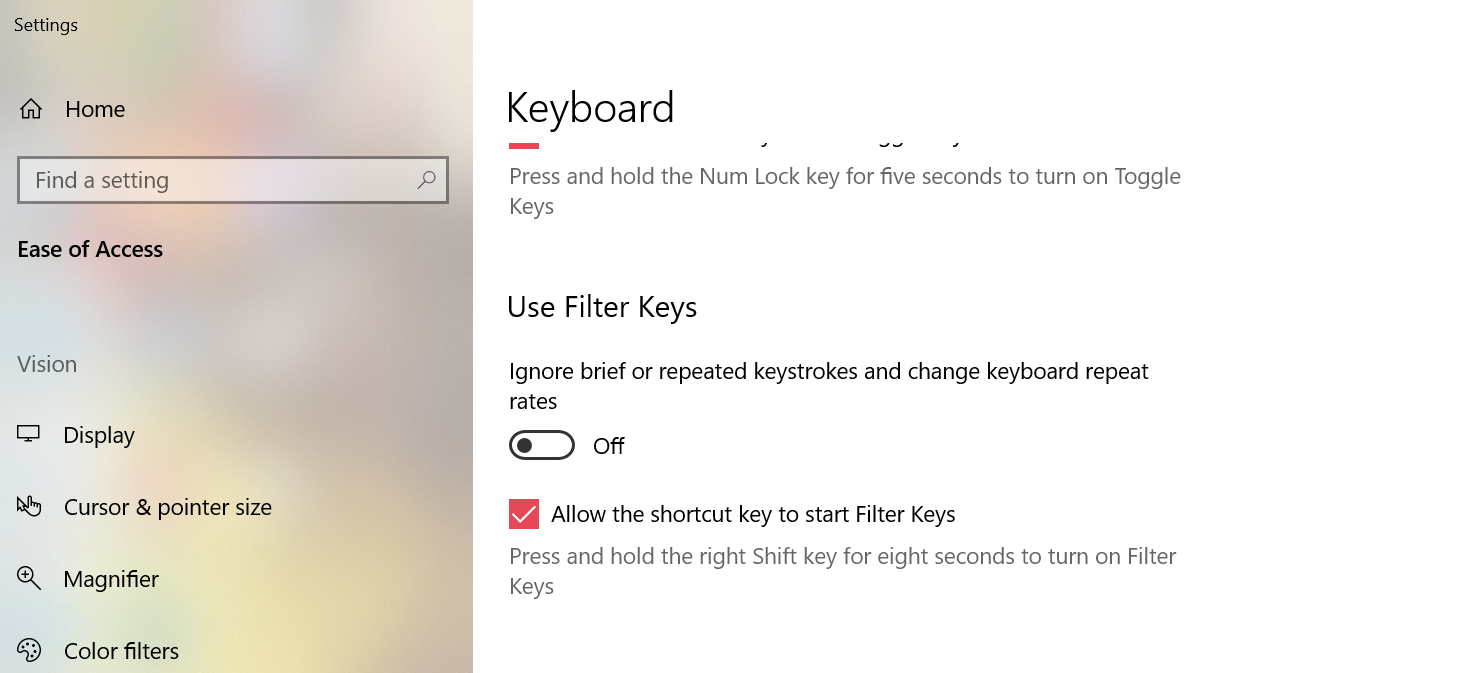
Task: Click the search magnifier icon in the search box
Action: (427, 180)
